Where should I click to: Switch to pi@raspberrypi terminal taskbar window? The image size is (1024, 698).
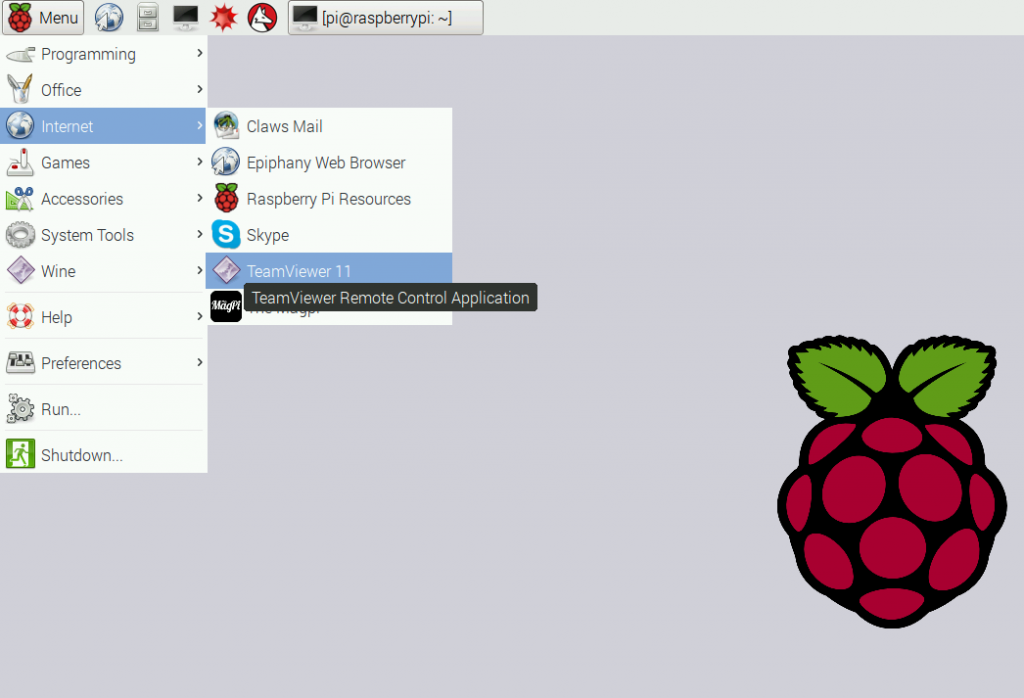pyautogui.click(x=385, y=18)
